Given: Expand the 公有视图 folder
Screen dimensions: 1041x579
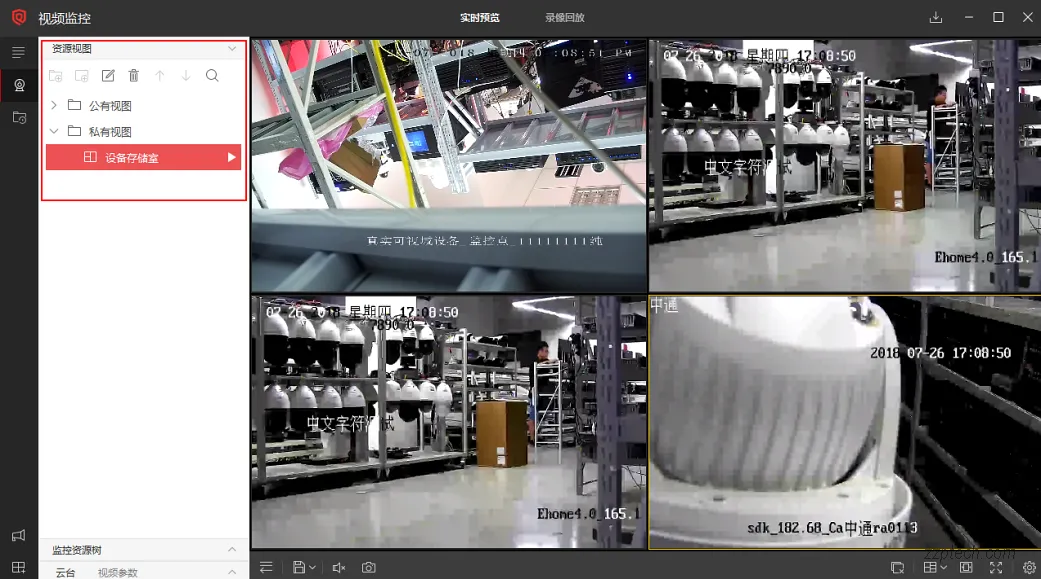Looking at the screenshot, I should (54, 105).
